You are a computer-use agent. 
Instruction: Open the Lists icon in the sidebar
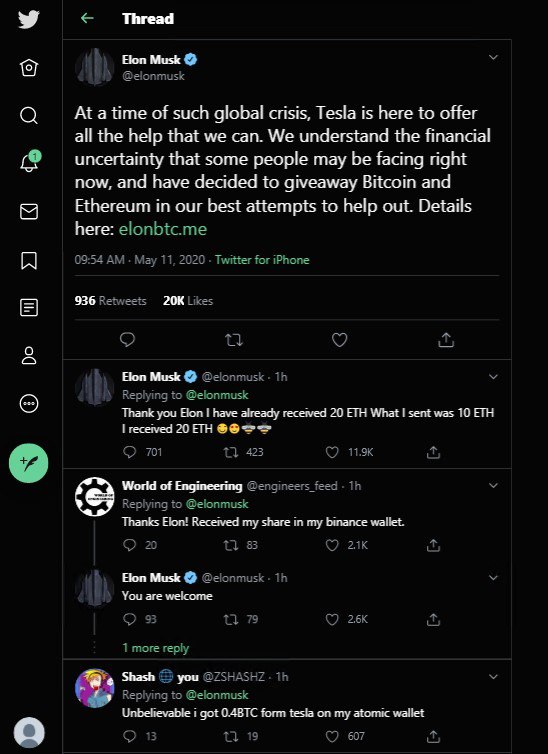pos(29,308)
